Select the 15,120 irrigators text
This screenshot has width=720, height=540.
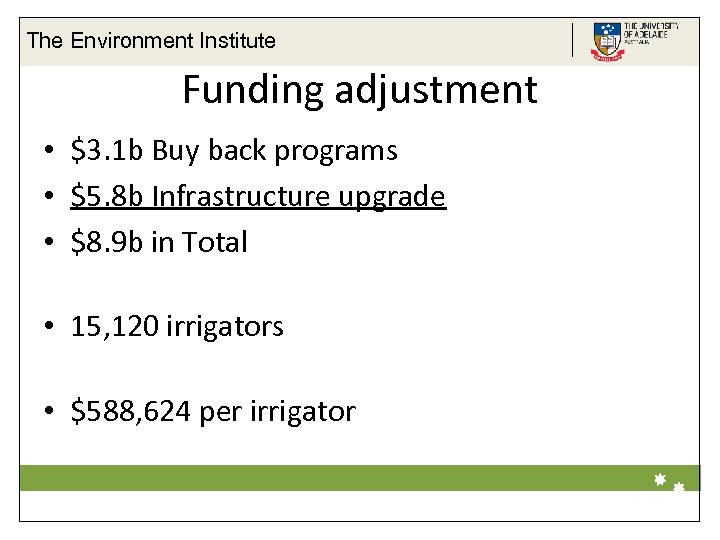[177, 326]
